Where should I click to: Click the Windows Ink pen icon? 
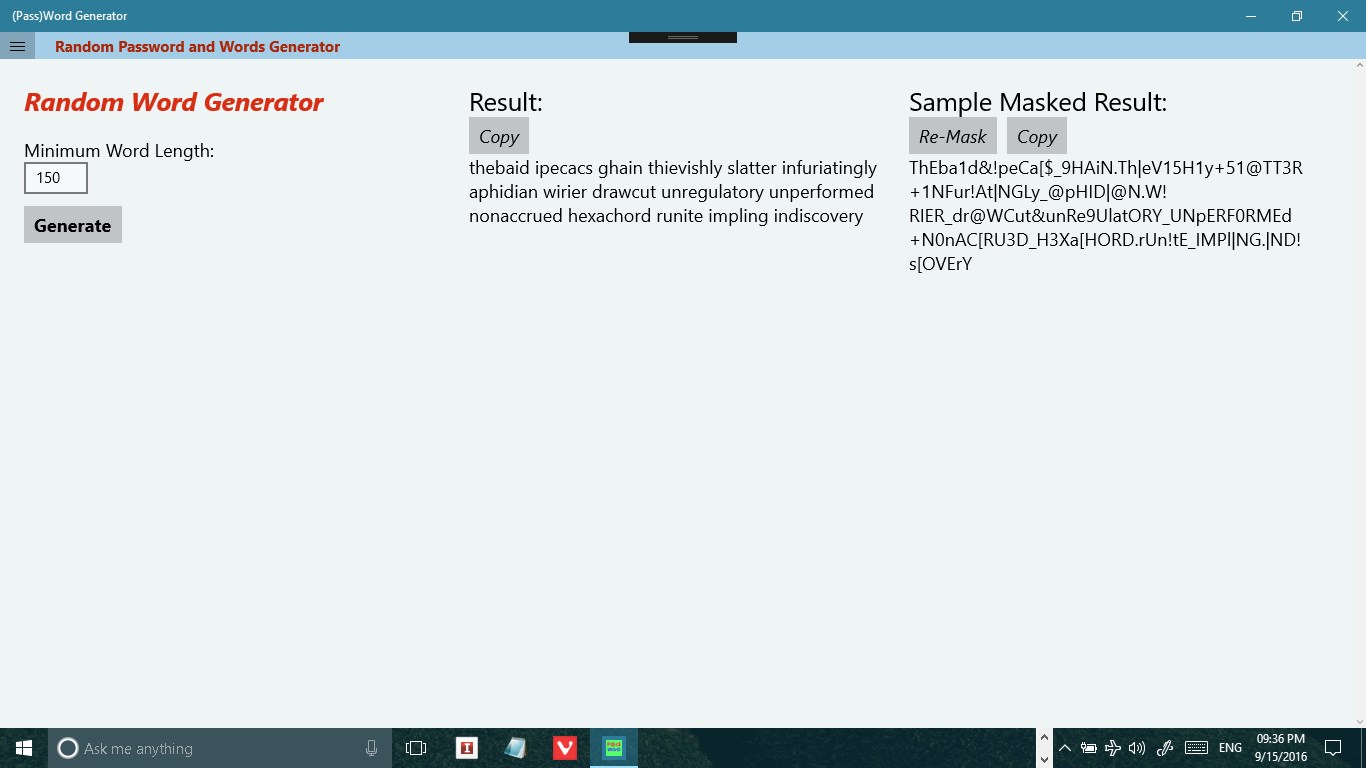tap(1164, 748)
